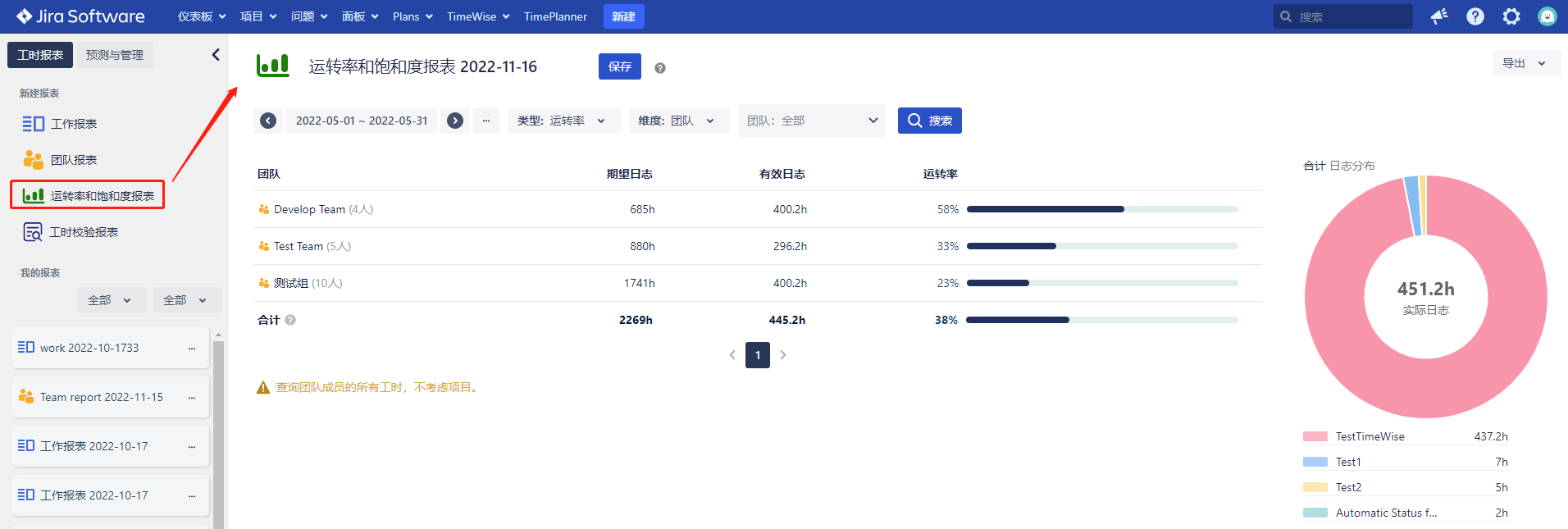Open 工时校验报表 in the sidebar
Image resolution: width=1568 pixels, height=529 pixels.
point(84,232)
